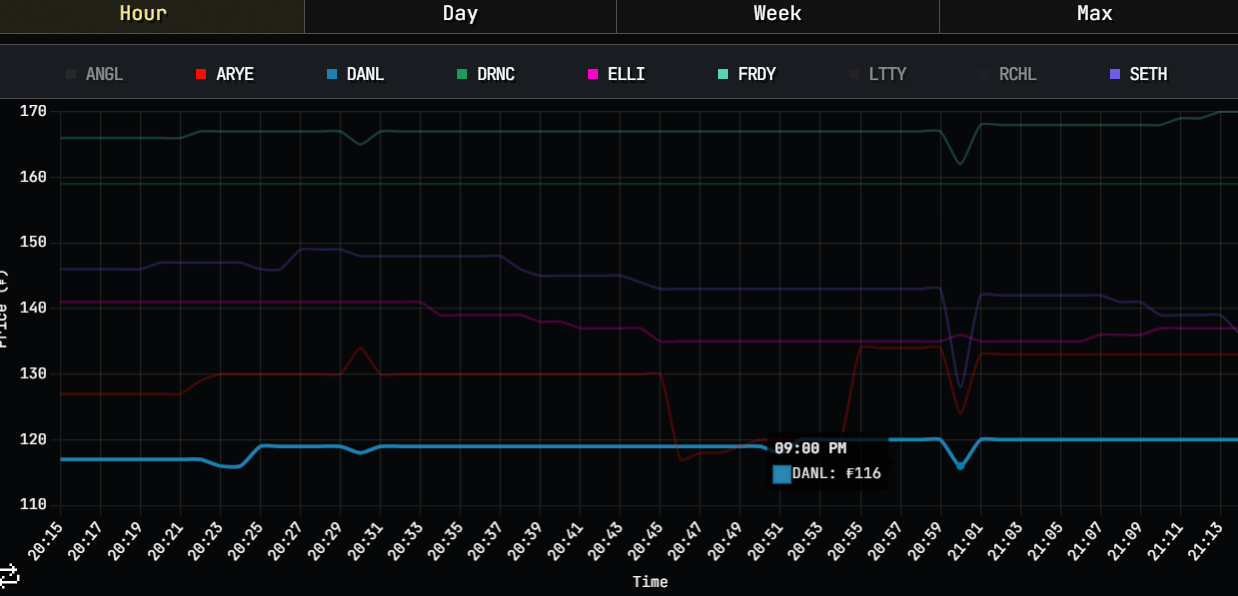Click the 160 price axis label
Image resolution: width=1238 pixels, height=596 pixels.
pyautogui.click(x=33, y=177)
